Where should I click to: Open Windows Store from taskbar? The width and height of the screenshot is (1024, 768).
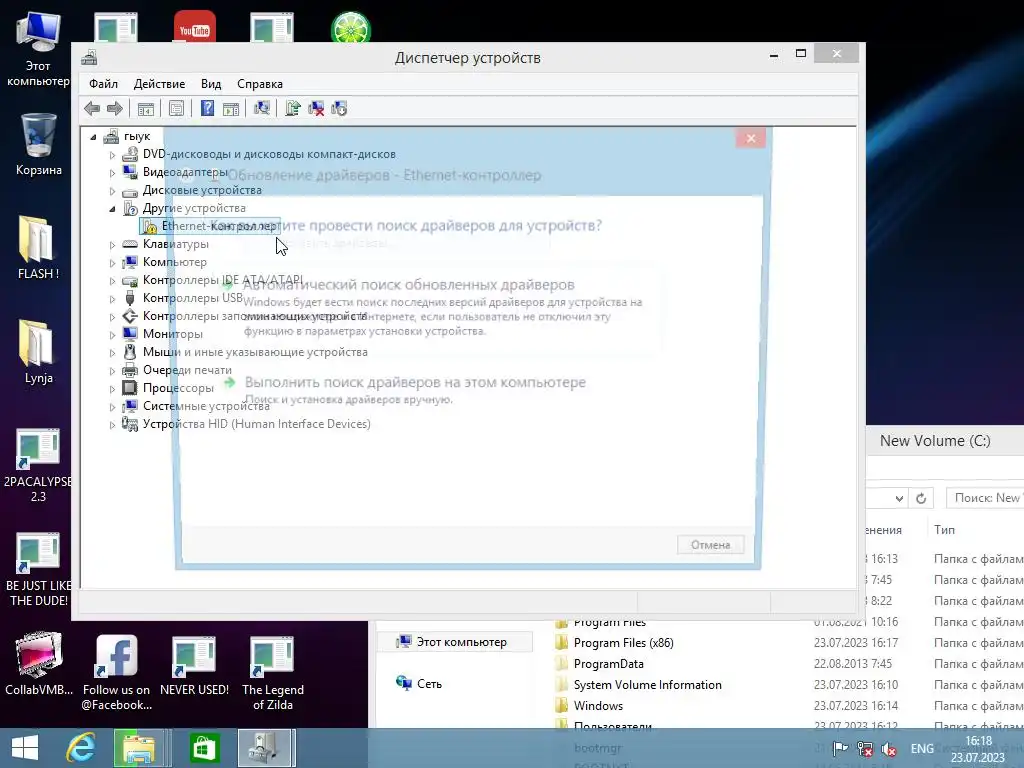204,748
